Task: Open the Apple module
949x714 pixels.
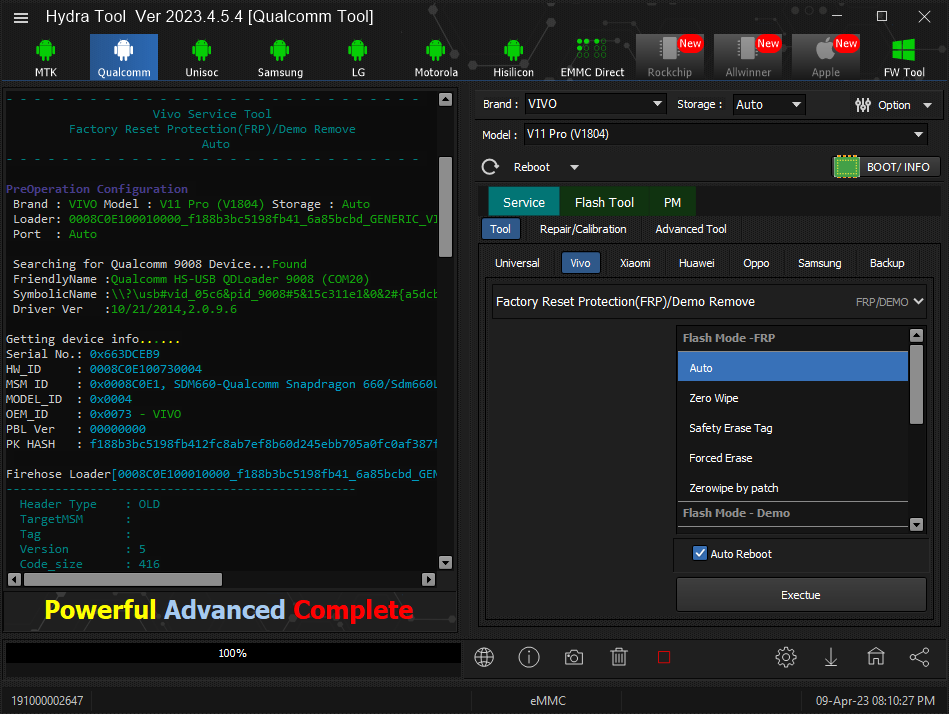Action: 826,57
